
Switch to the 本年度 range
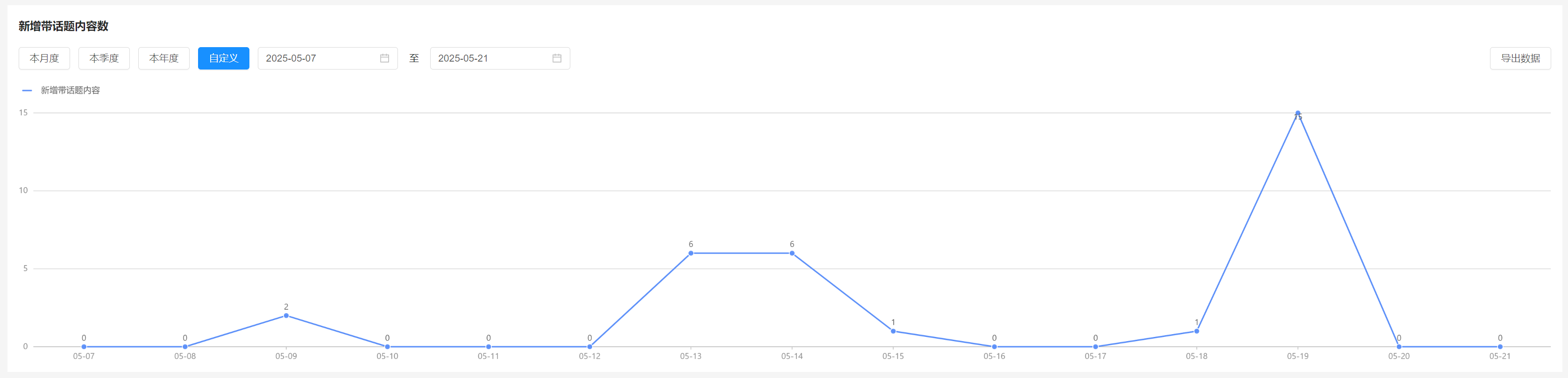164,58
